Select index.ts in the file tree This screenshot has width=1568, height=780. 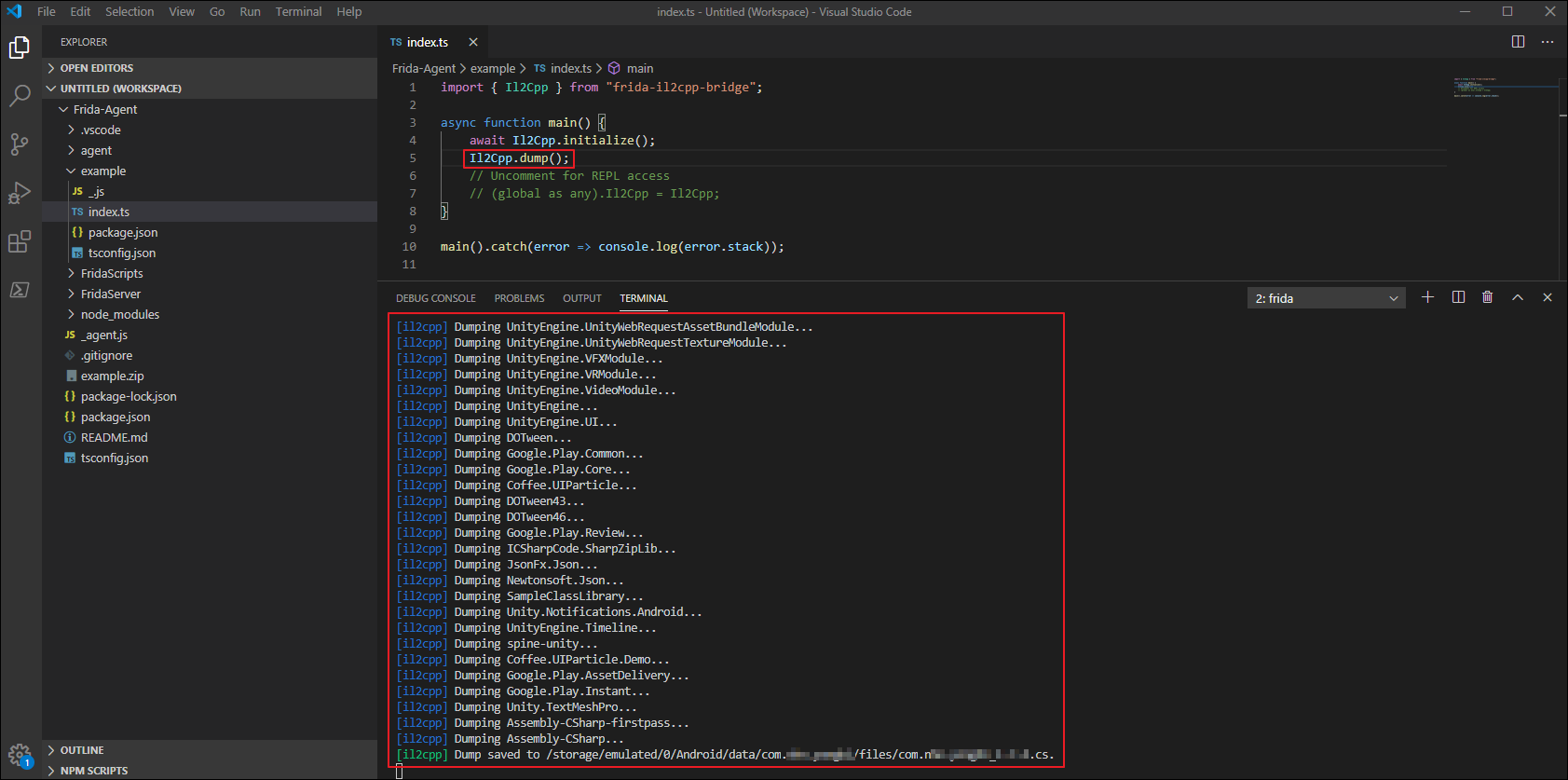click(210, 212)
